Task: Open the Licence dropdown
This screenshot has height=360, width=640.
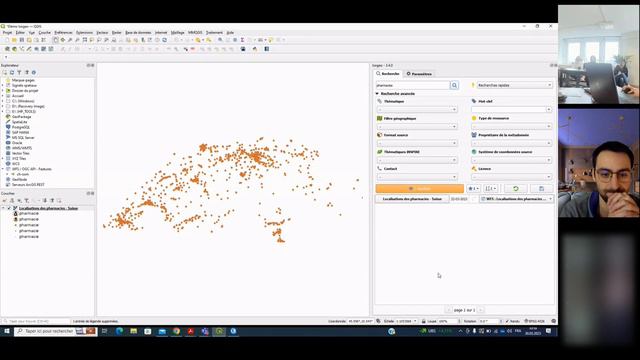Action: [511, 177]
